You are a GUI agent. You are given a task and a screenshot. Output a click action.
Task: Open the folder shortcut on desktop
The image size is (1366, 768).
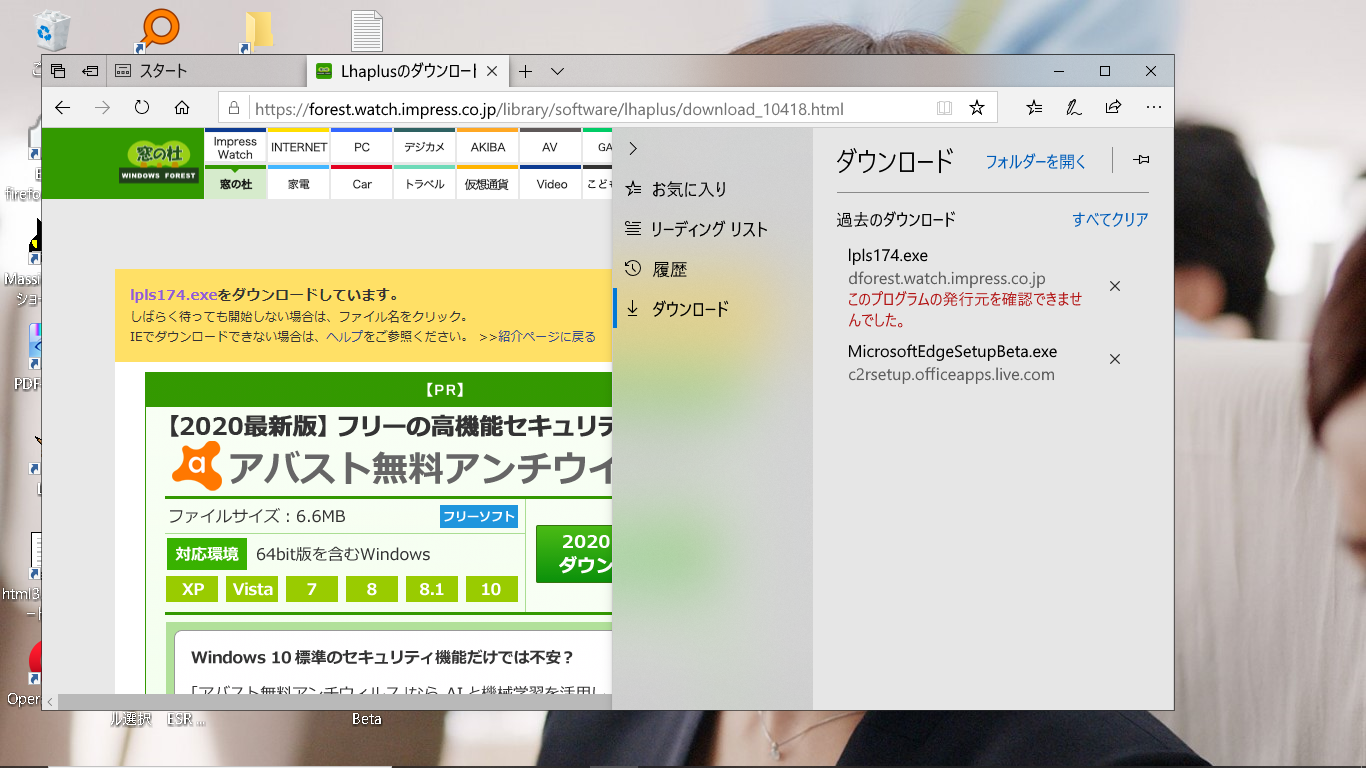click(257, 31)
